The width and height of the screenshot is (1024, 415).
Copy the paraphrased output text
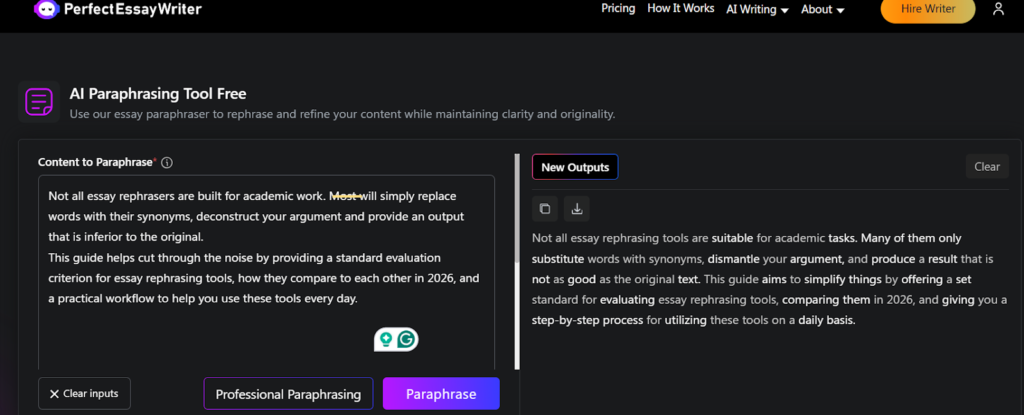click(x=545, y=209)
